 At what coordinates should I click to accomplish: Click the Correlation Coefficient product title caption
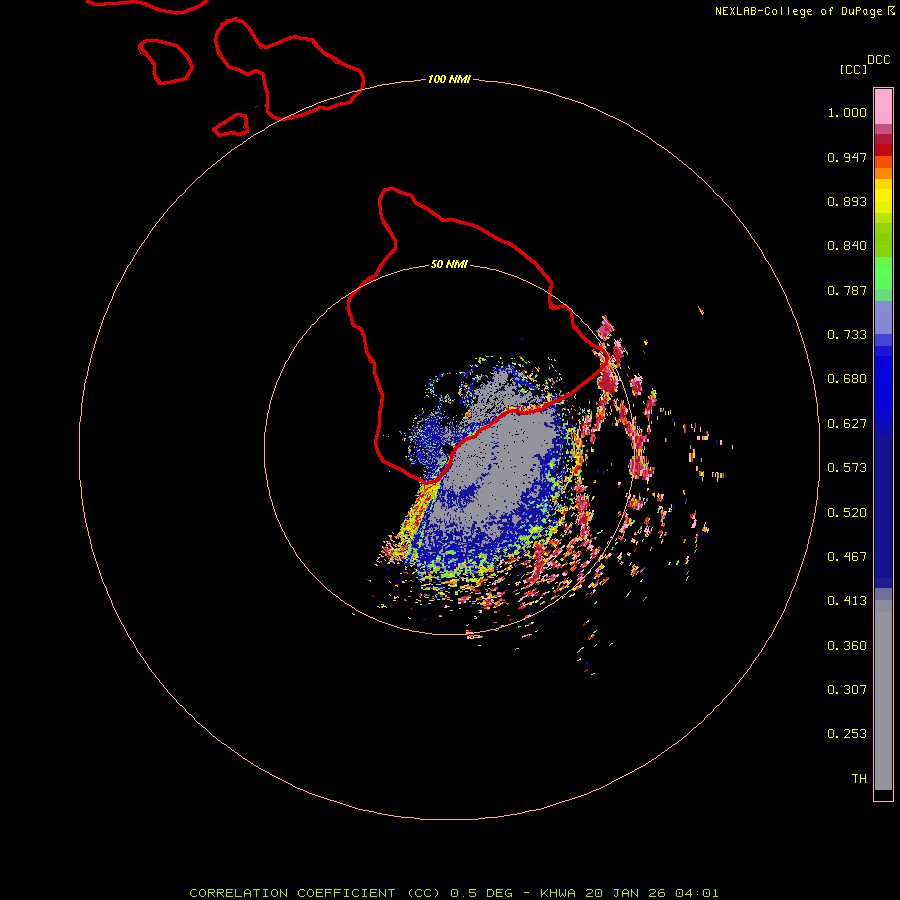click(x=454, y=893)
